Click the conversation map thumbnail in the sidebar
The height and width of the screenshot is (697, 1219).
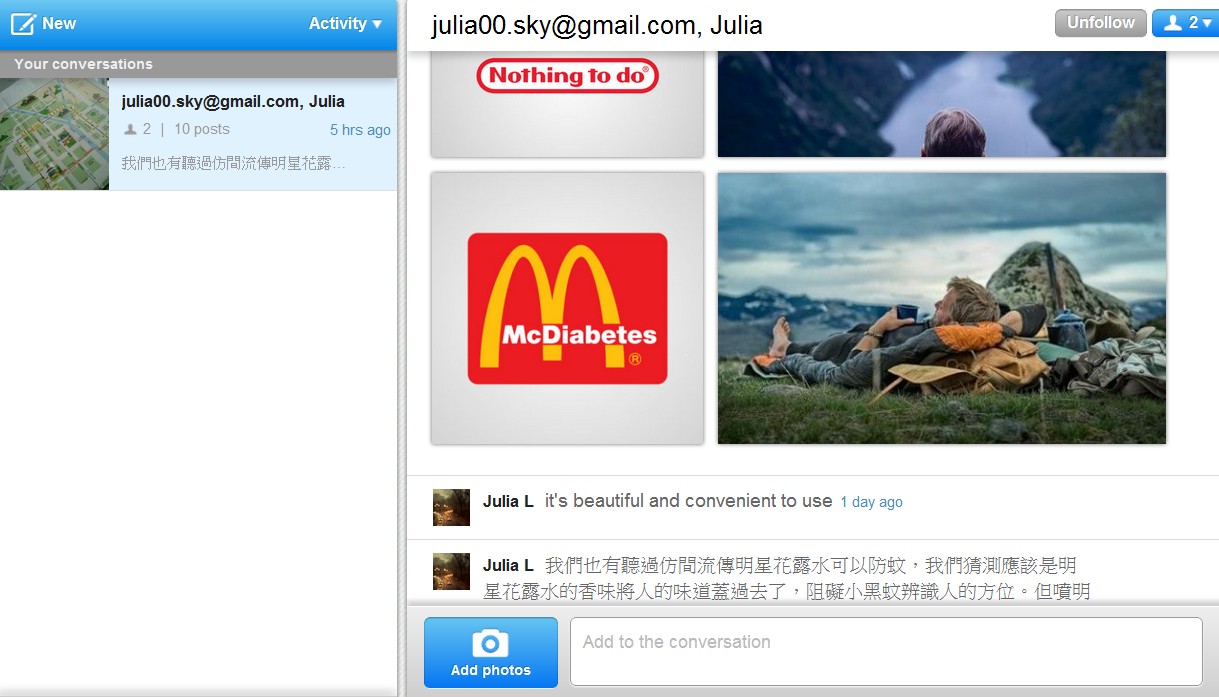tap(54, 134)
